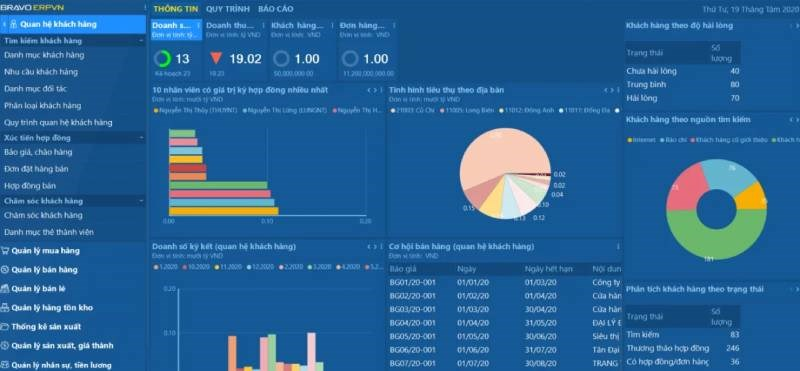Screen dimensions: 800x371
Task: Open Thống kê sản xuất folder icon
Action: pos(5,327)
